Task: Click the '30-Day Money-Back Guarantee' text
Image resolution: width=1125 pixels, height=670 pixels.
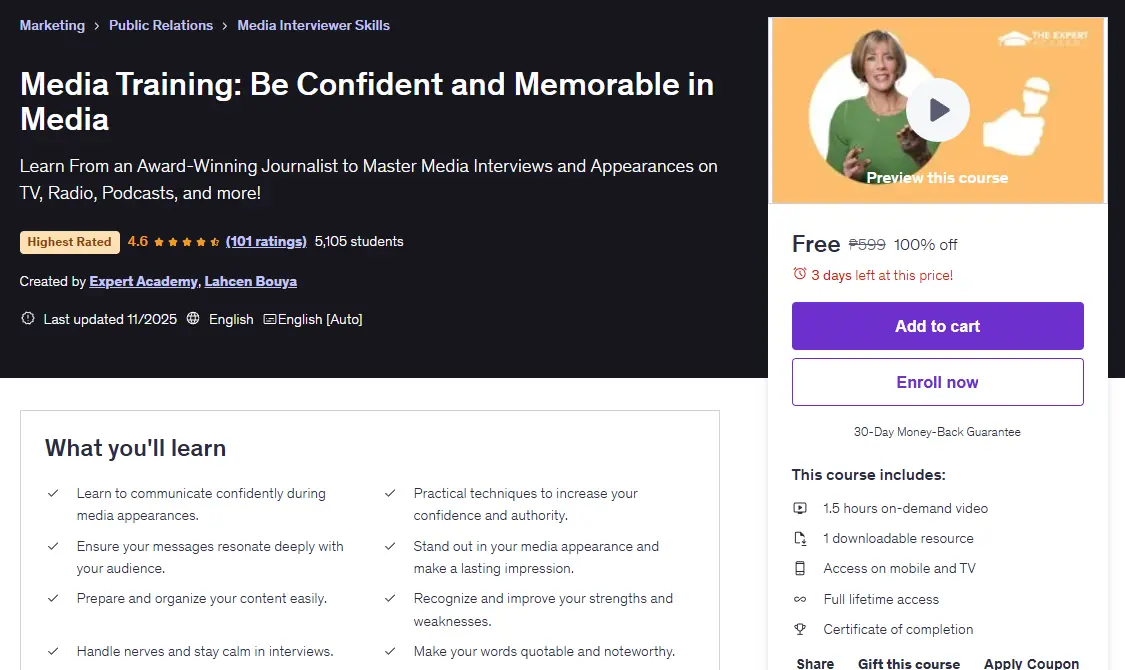Action: (x=937, y=432)
